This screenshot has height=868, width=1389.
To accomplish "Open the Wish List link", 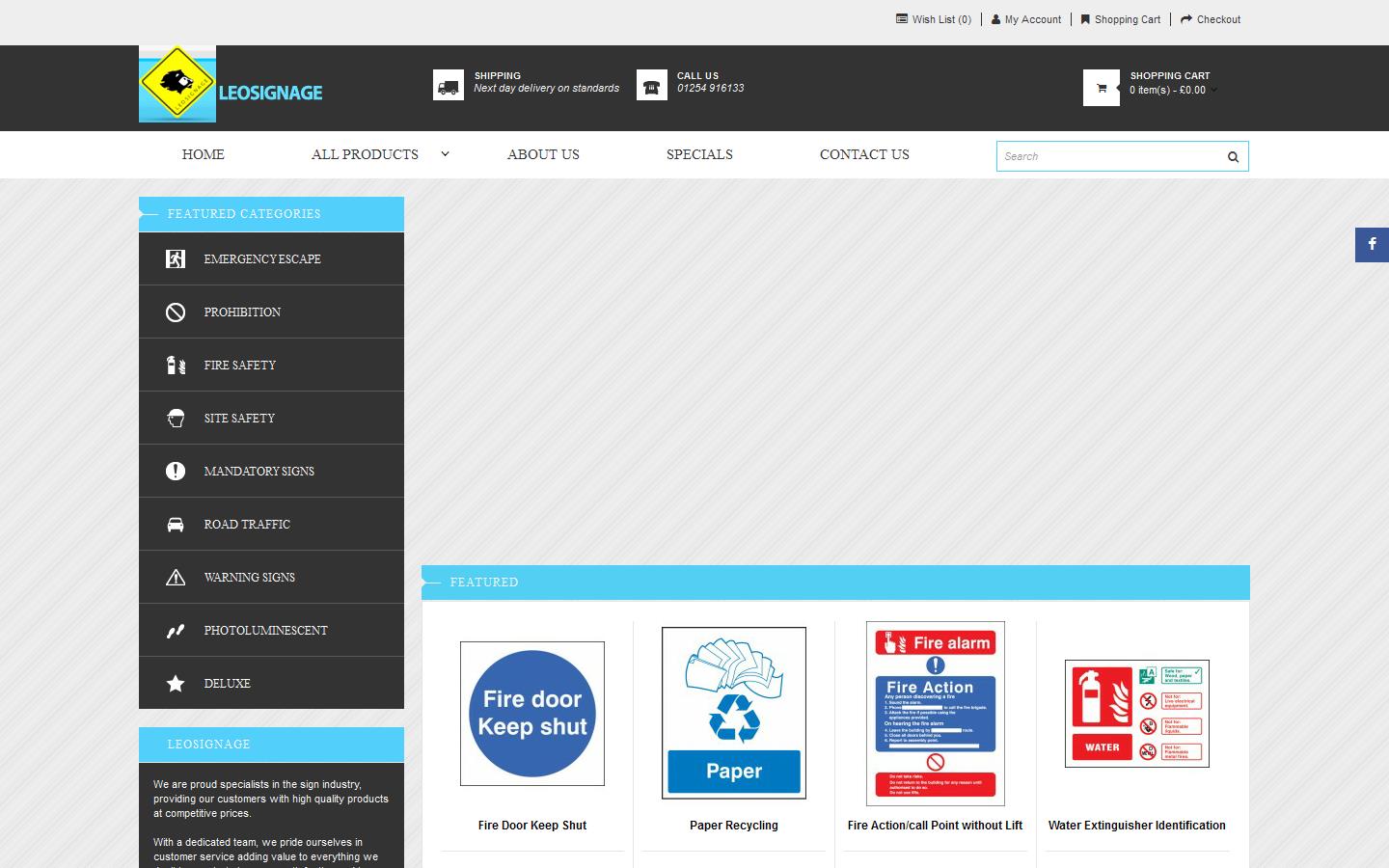I will 934,19.
